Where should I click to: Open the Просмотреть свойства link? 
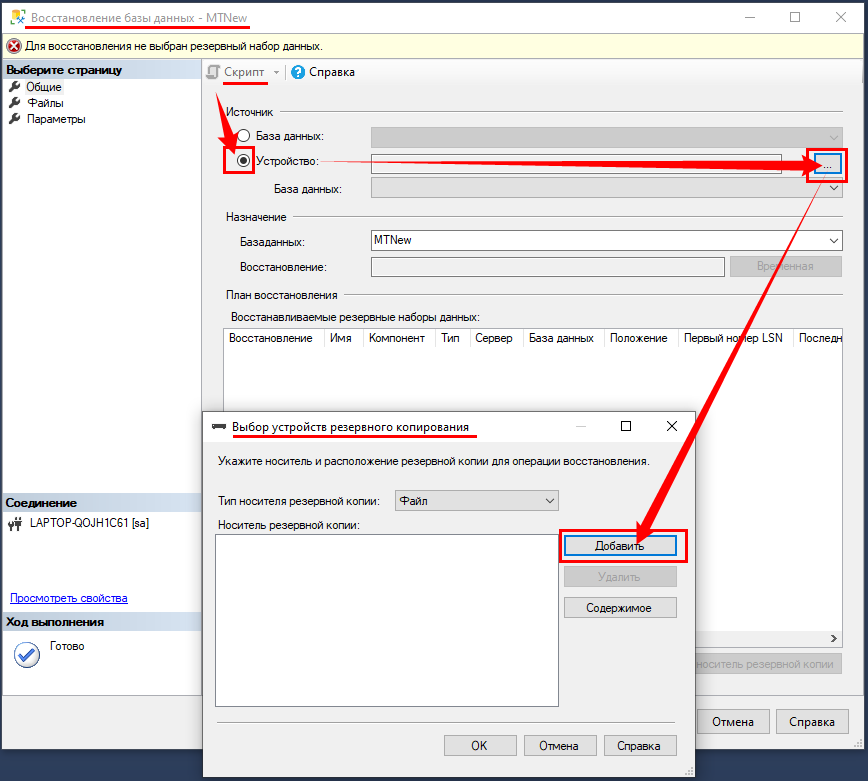pos(68,598)
